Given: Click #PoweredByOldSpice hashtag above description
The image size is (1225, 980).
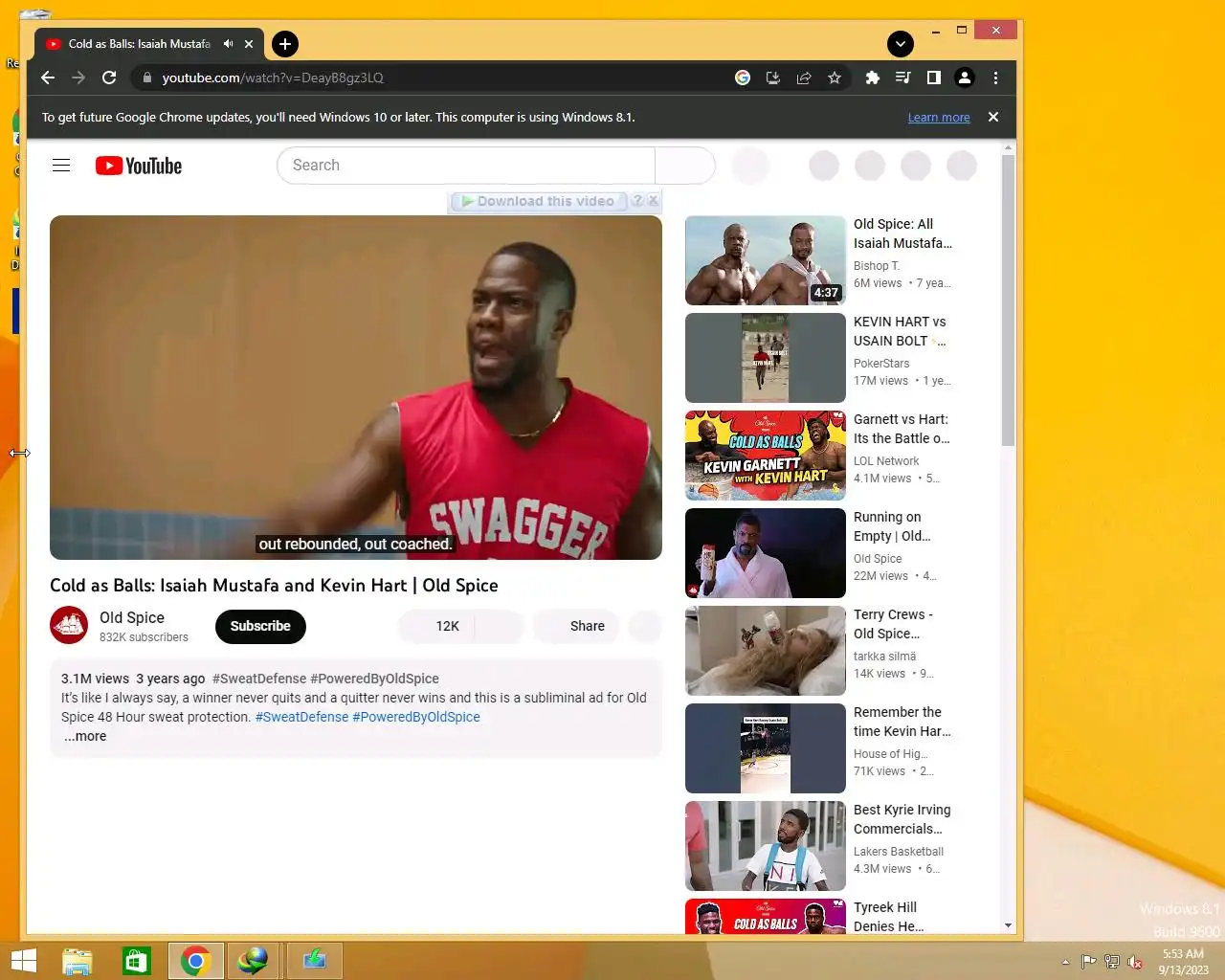Looking at the screenshot, I should [374, 679].
